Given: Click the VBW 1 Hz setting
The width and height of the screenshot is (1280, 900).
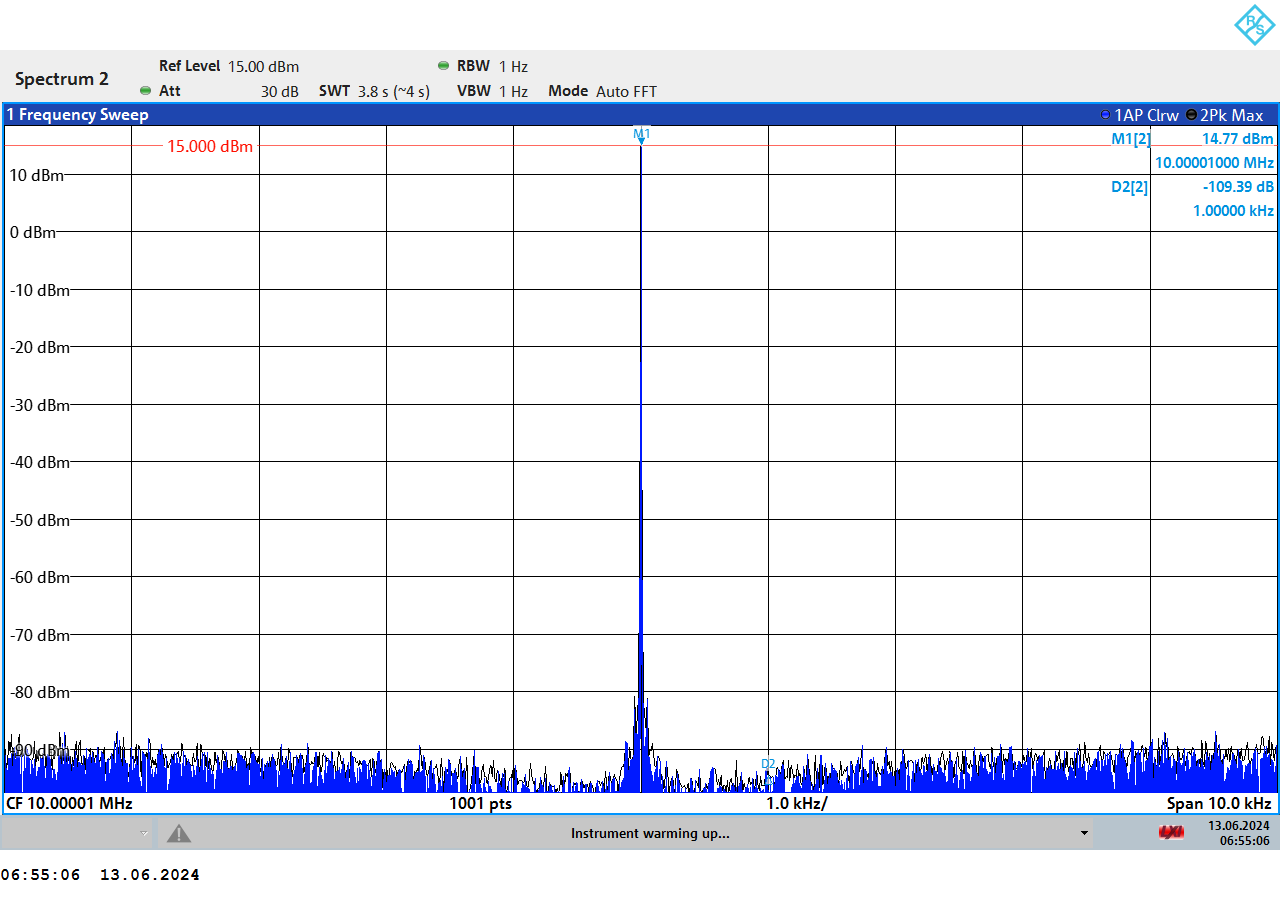Looking at the screenshot, I should pos(492,91).
